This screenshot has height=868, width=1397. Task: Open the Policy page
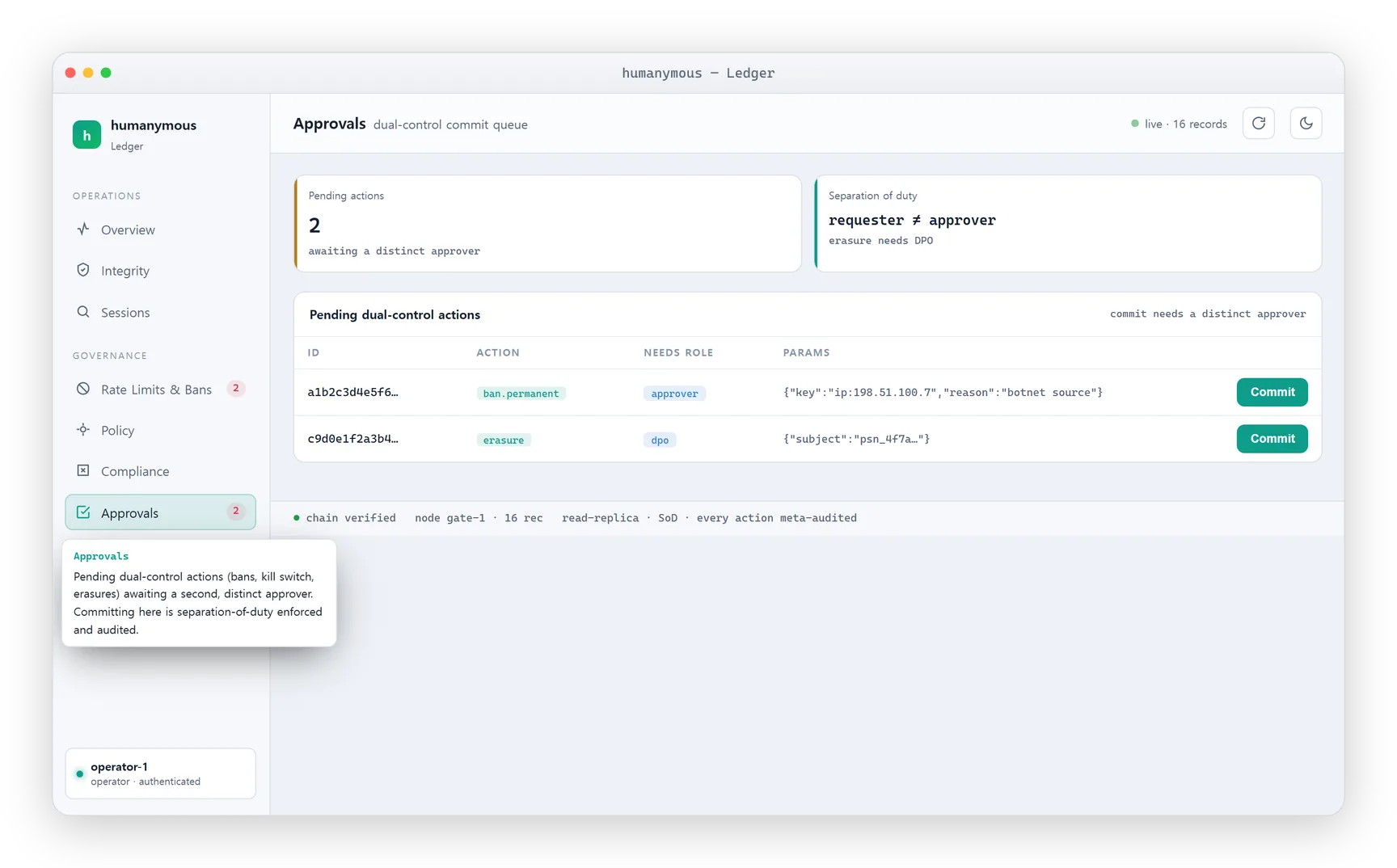tap(161, 430)
